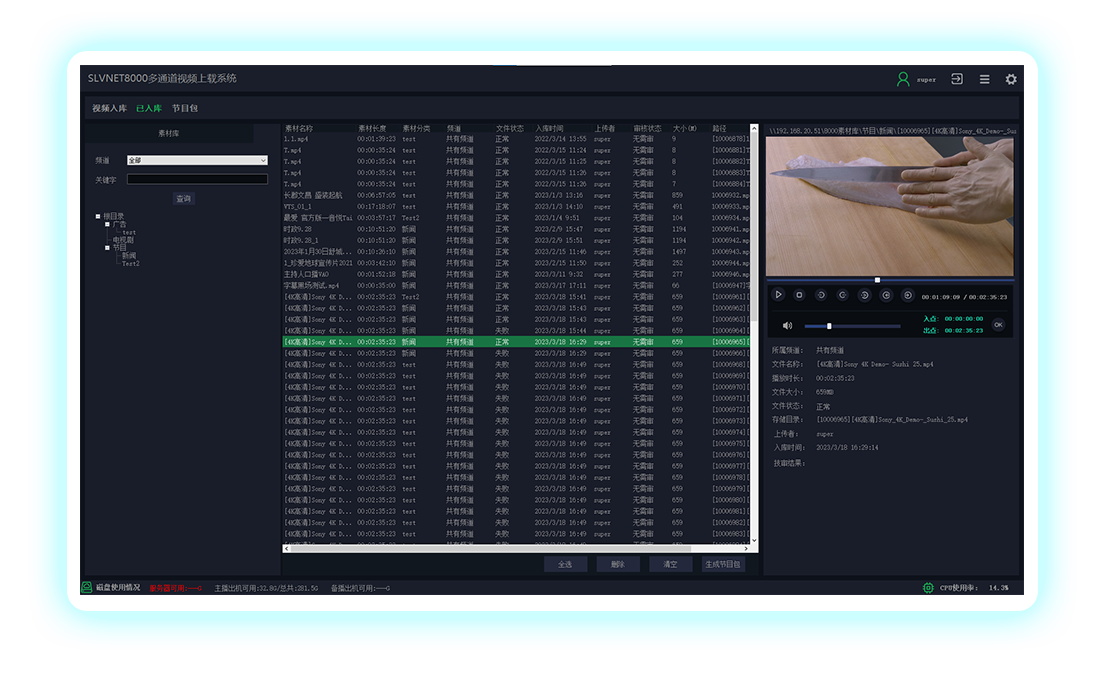This screenshot has width=1110, height=687.
Task: Click the play button in video preview
Action: [x=779, y=295]
